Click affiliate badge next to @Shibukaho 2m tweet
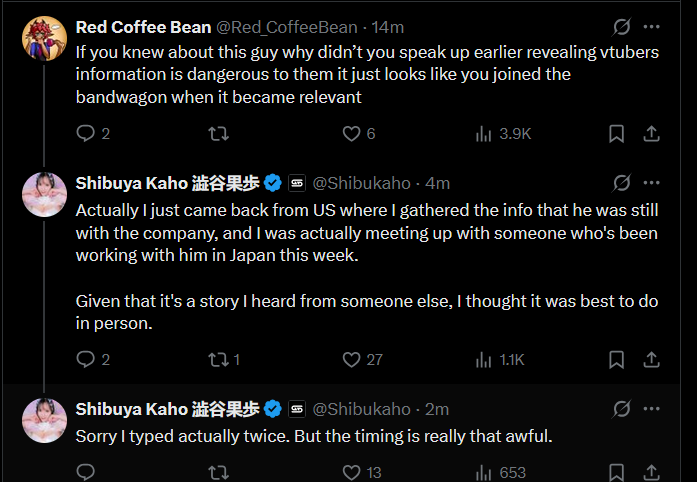Image resolution: width=697 pixels, height=482 pixels. [297, 409]
